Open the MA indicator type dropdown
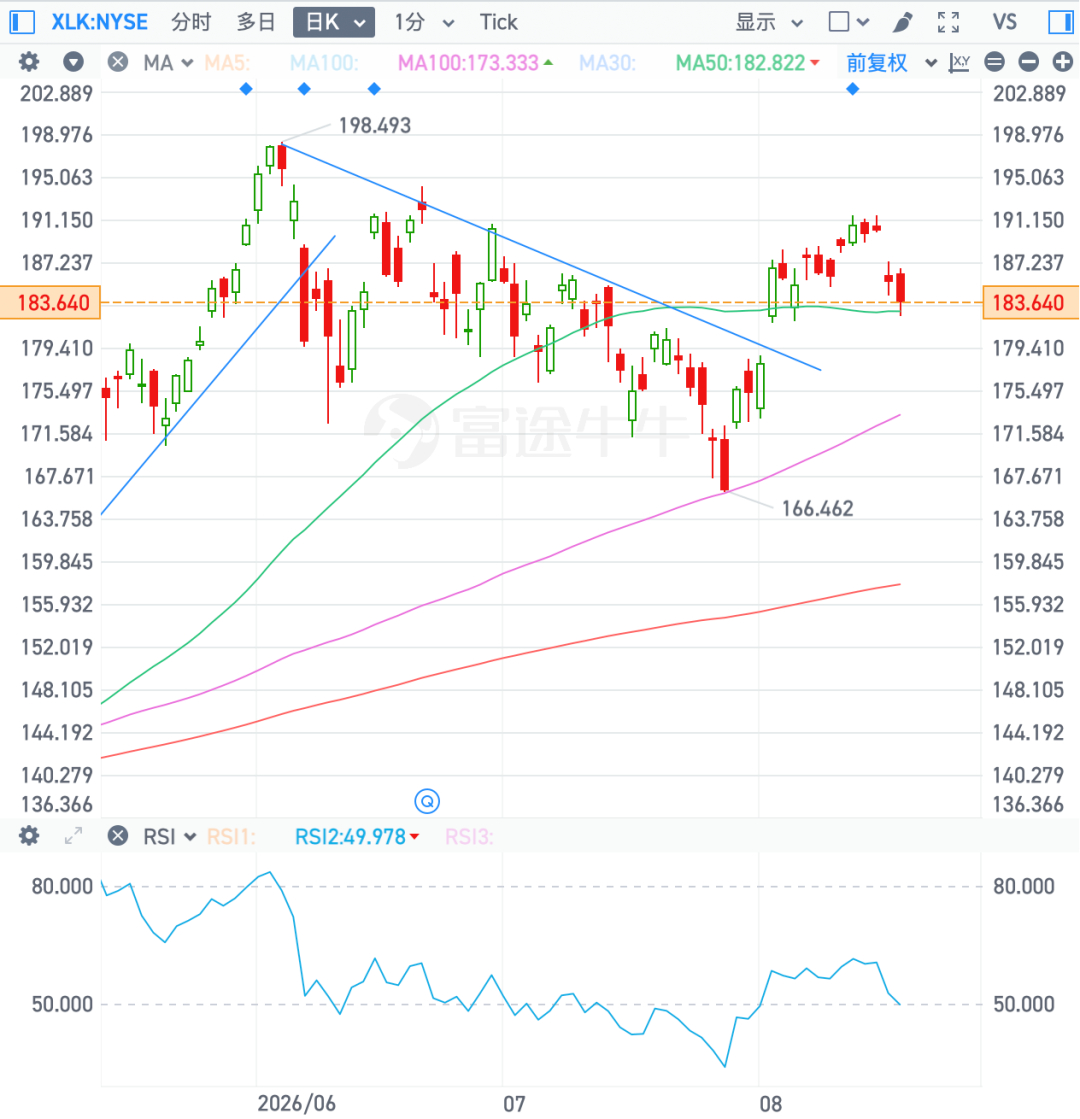1080x1119 pixels. click(x=168, y=63)
